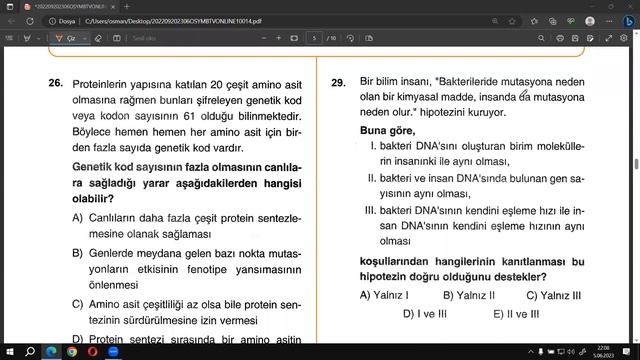Open the Favorites list icon

534,21
